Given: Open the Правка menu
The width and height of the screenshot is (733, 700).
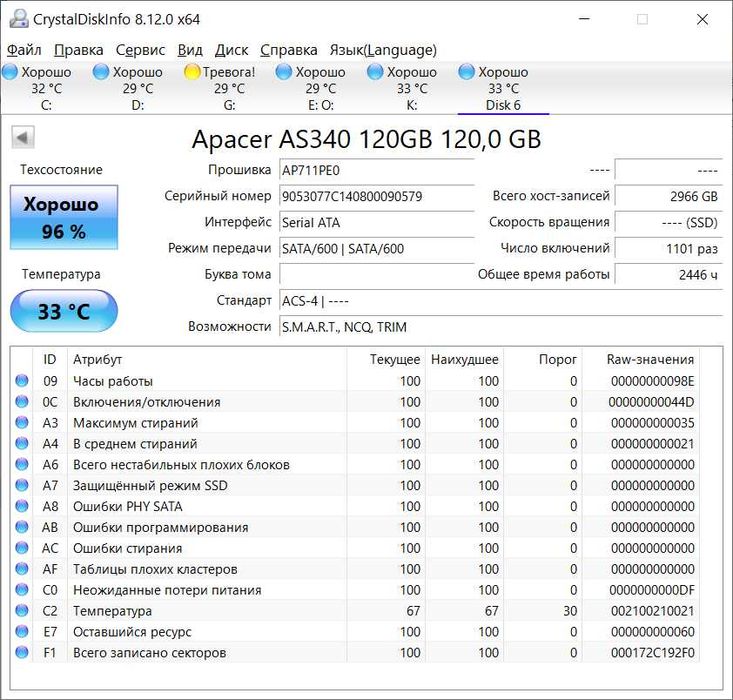Looking at the screenshot, I should tap(79, 50).
